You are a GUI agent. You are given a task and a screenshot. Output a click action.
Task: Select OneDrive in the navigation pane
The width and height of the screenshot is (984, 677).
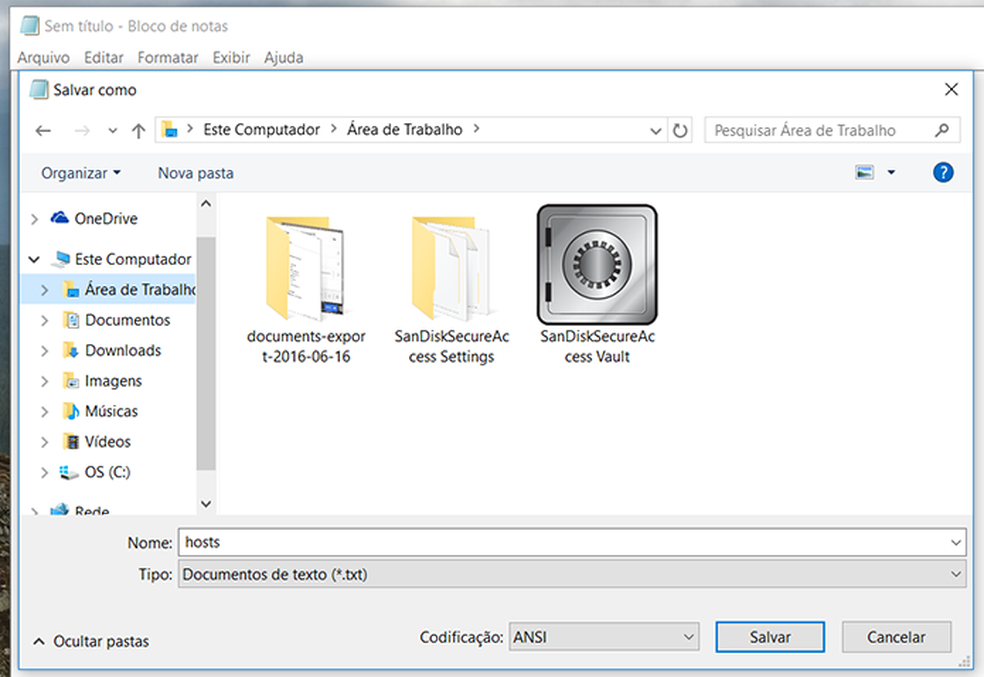(x=105, y=218)
